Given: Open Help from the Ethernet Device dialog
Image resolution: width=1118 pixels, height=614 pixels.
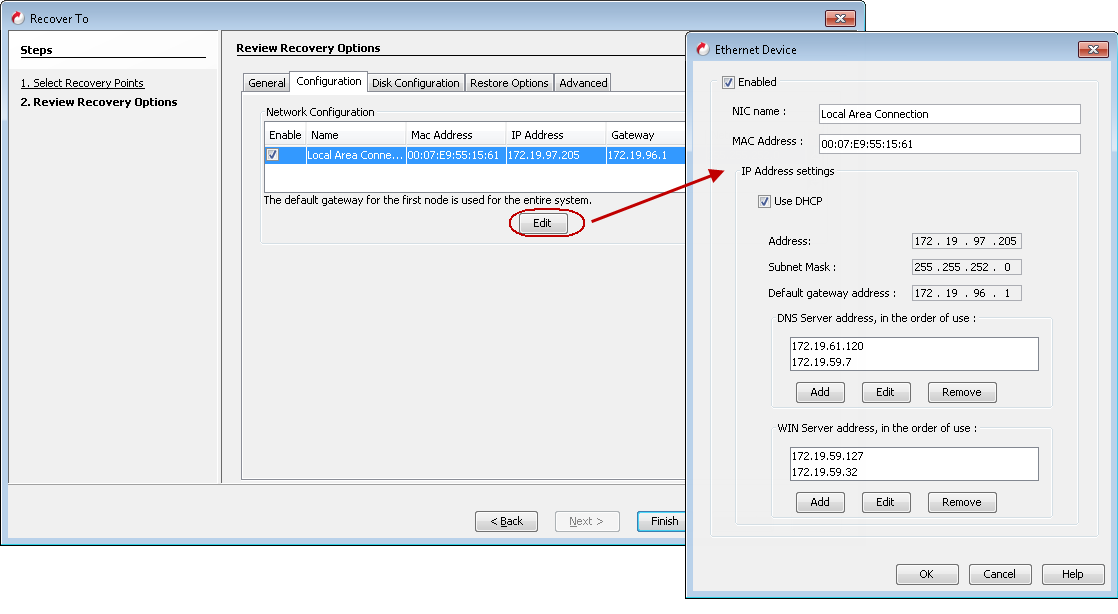Looking at the screenshot, I should coord(1072,574).
